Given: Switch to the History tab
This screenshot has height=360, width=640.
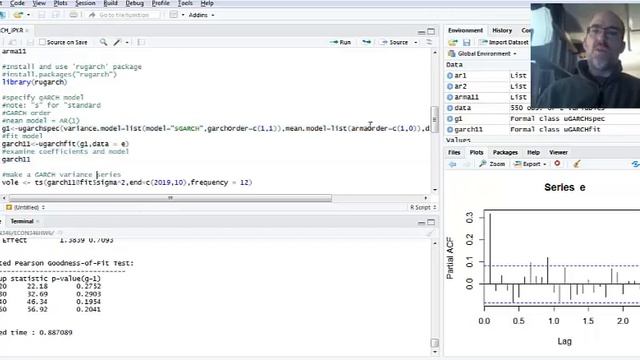Looking at the screenshot, I should [x=502, y=30].
